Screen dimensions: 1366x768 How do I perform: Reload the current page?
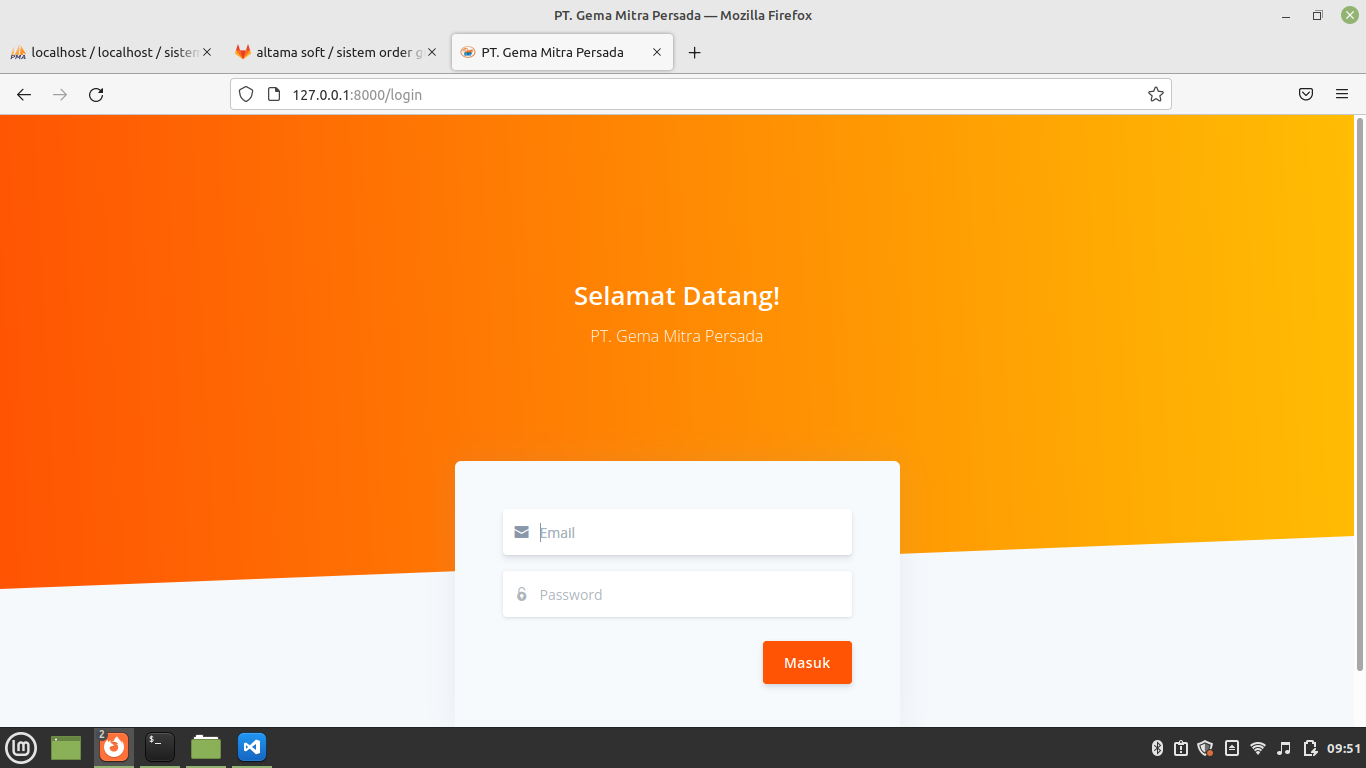(x=96, y=94)
